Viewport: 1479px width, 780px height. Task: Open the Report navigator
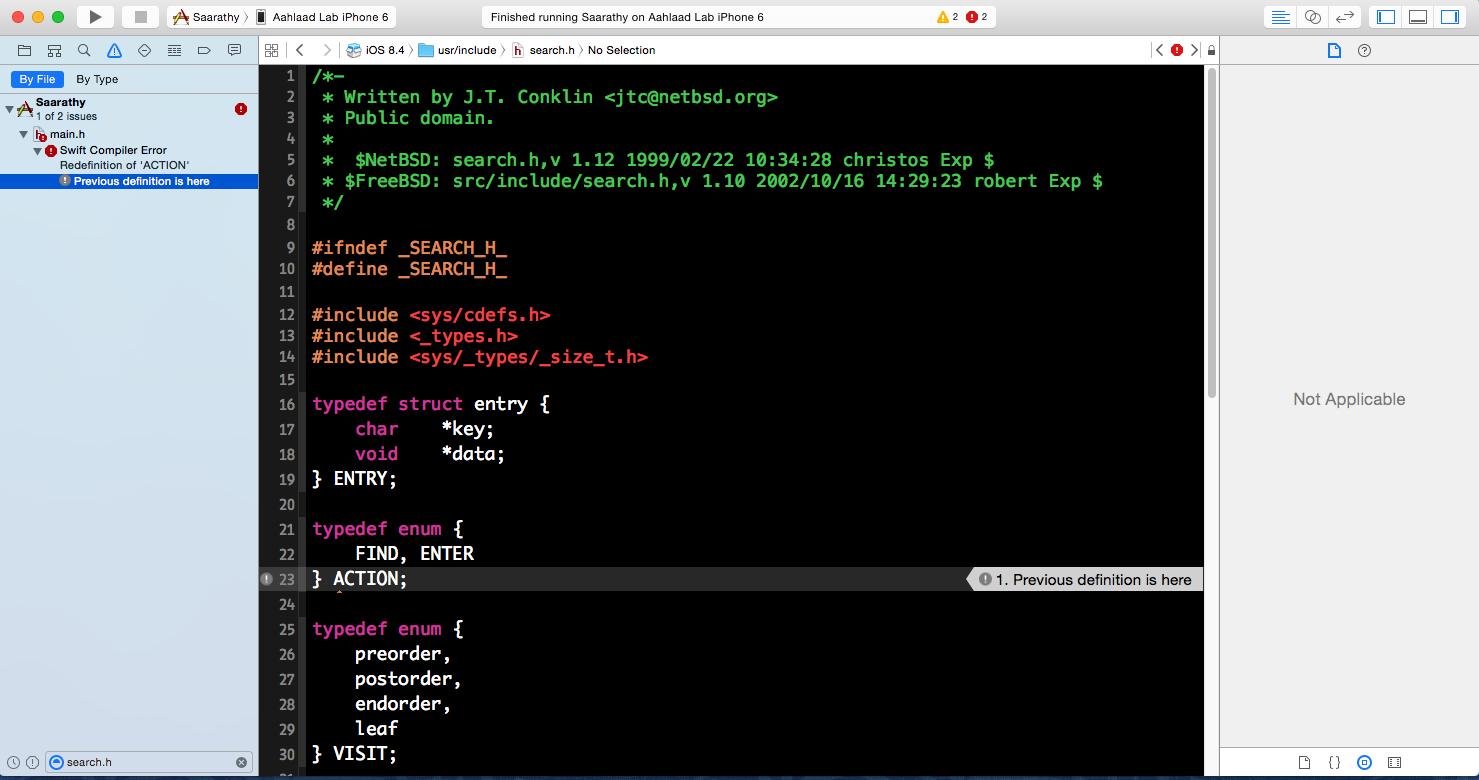click(234, 50)
